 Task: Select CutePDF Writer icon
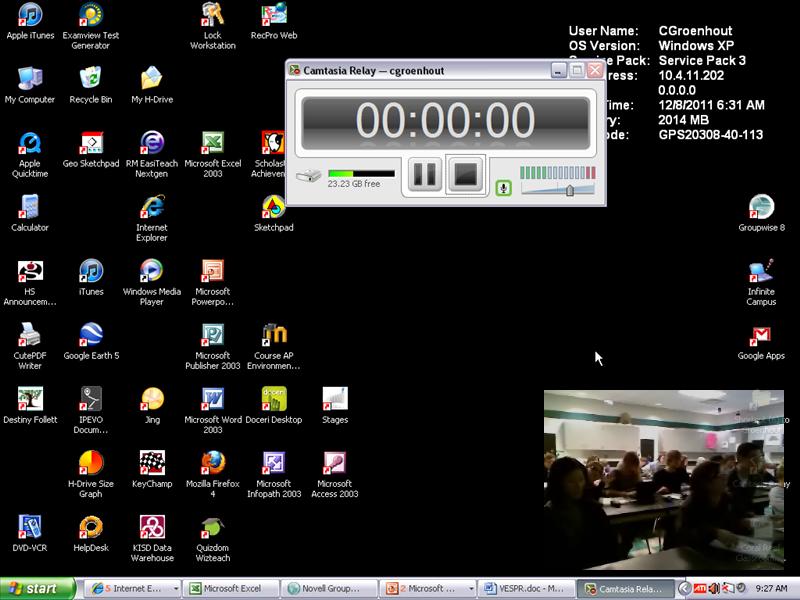30,346
